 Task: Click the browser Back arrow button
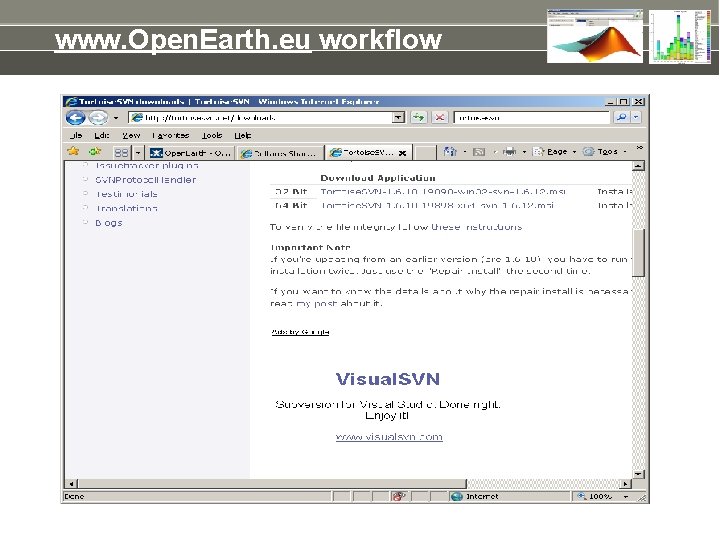(75, 118)
